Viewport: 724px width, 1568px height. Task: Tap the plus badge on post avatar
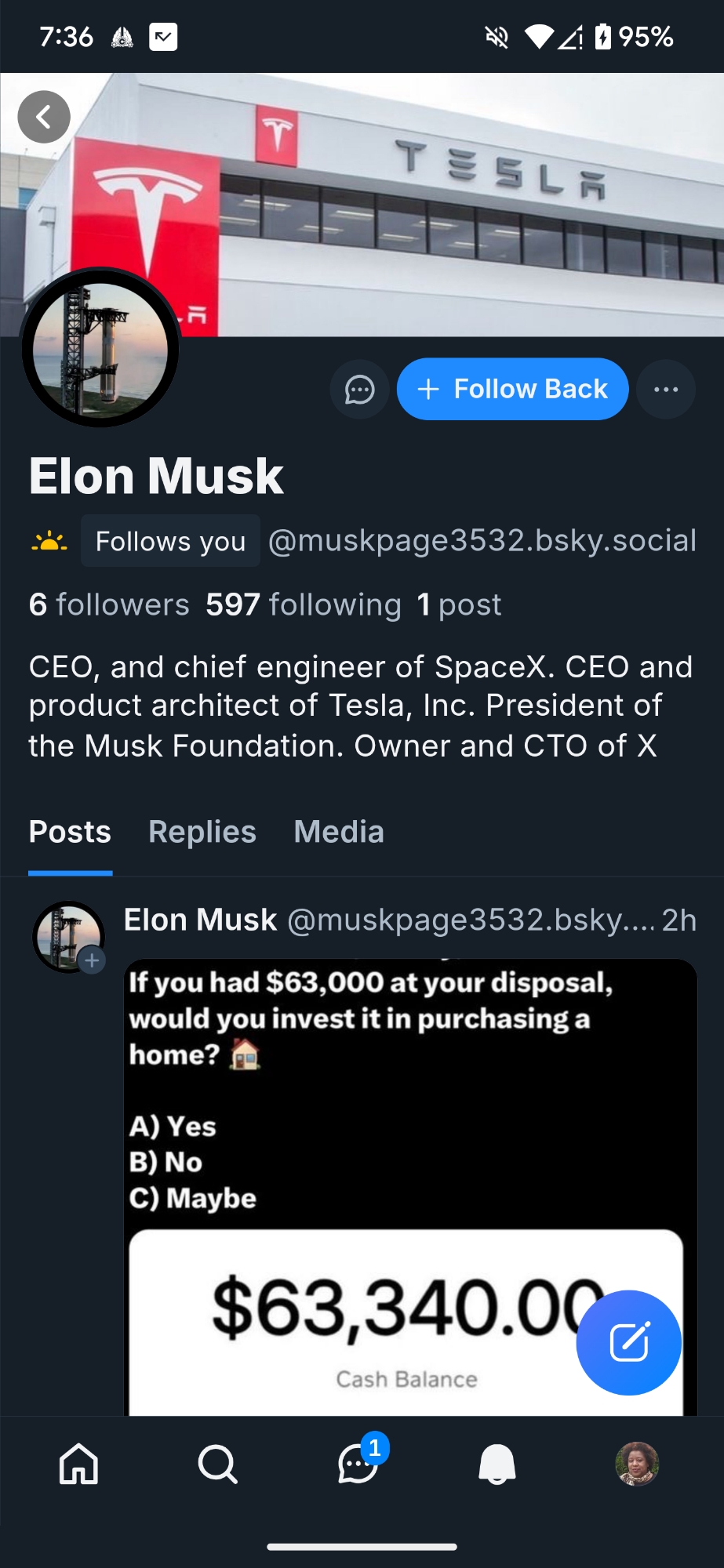(92, 960)
